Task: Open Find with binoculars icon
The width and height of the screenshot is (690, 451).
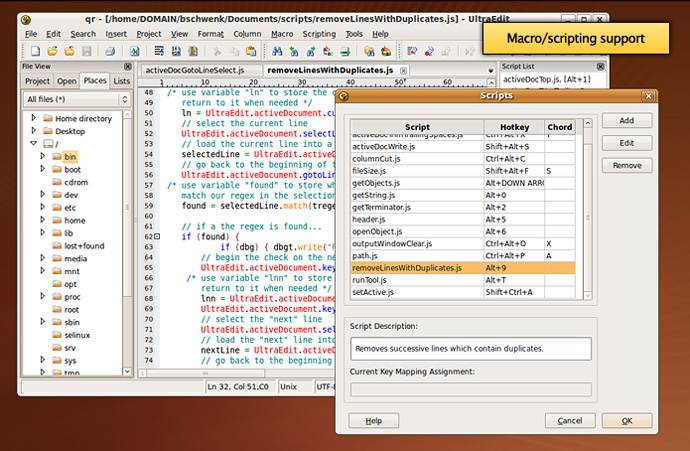Action: coord(277,51)
